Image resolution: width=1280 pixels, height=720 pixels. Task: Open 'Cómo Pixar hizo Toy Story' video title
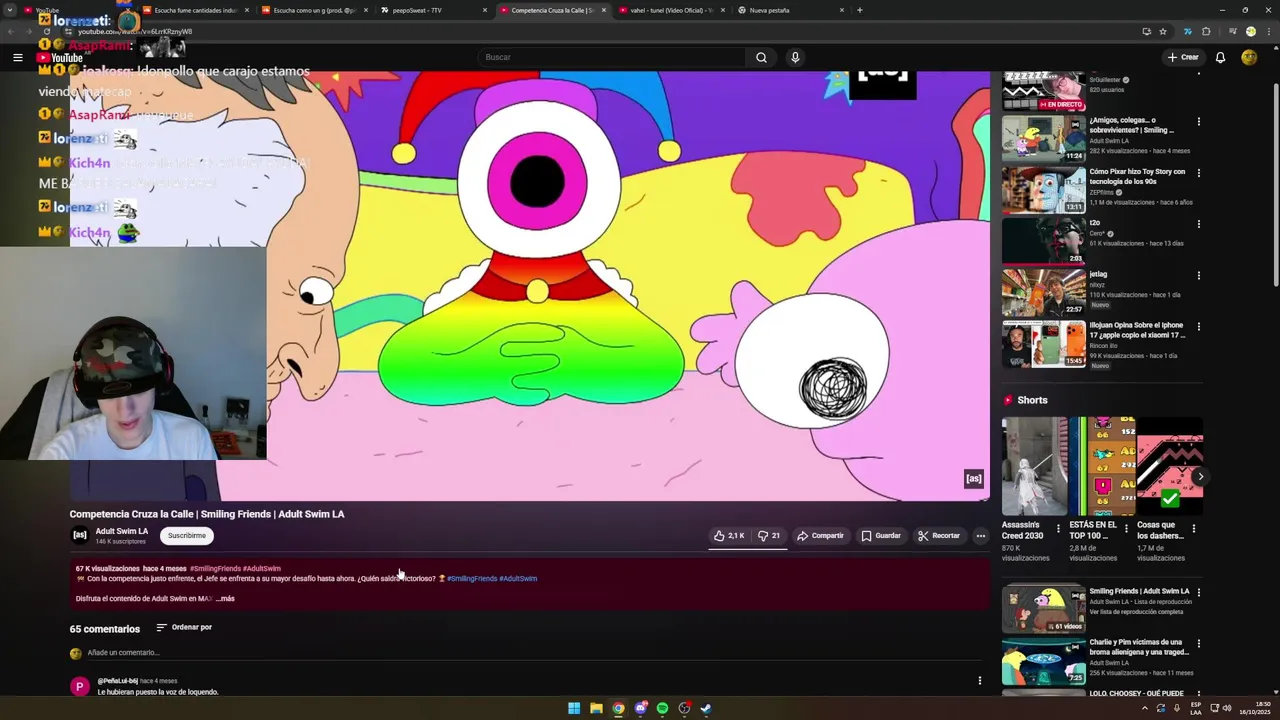(x=1137, y=176)
